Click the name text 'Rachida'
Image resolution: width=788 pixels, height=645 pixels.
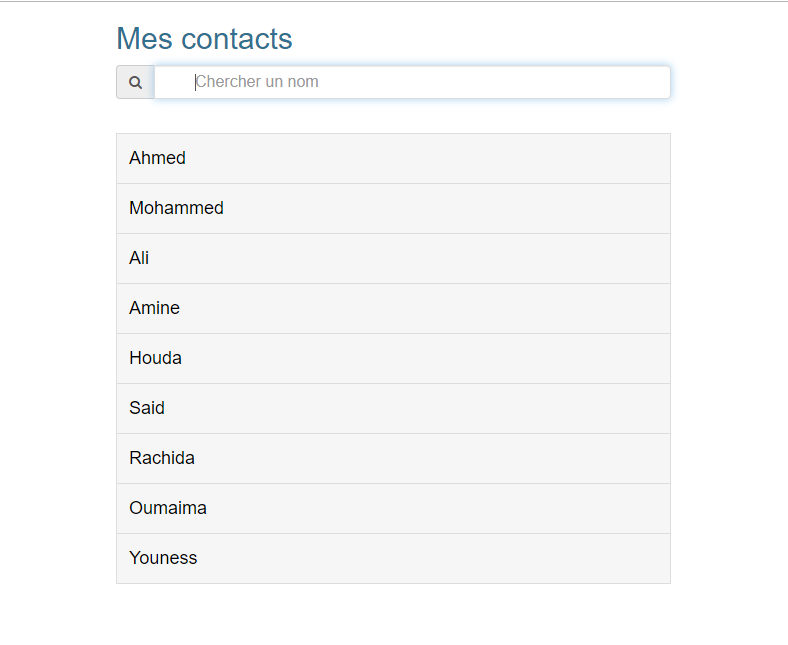(161, 458)
